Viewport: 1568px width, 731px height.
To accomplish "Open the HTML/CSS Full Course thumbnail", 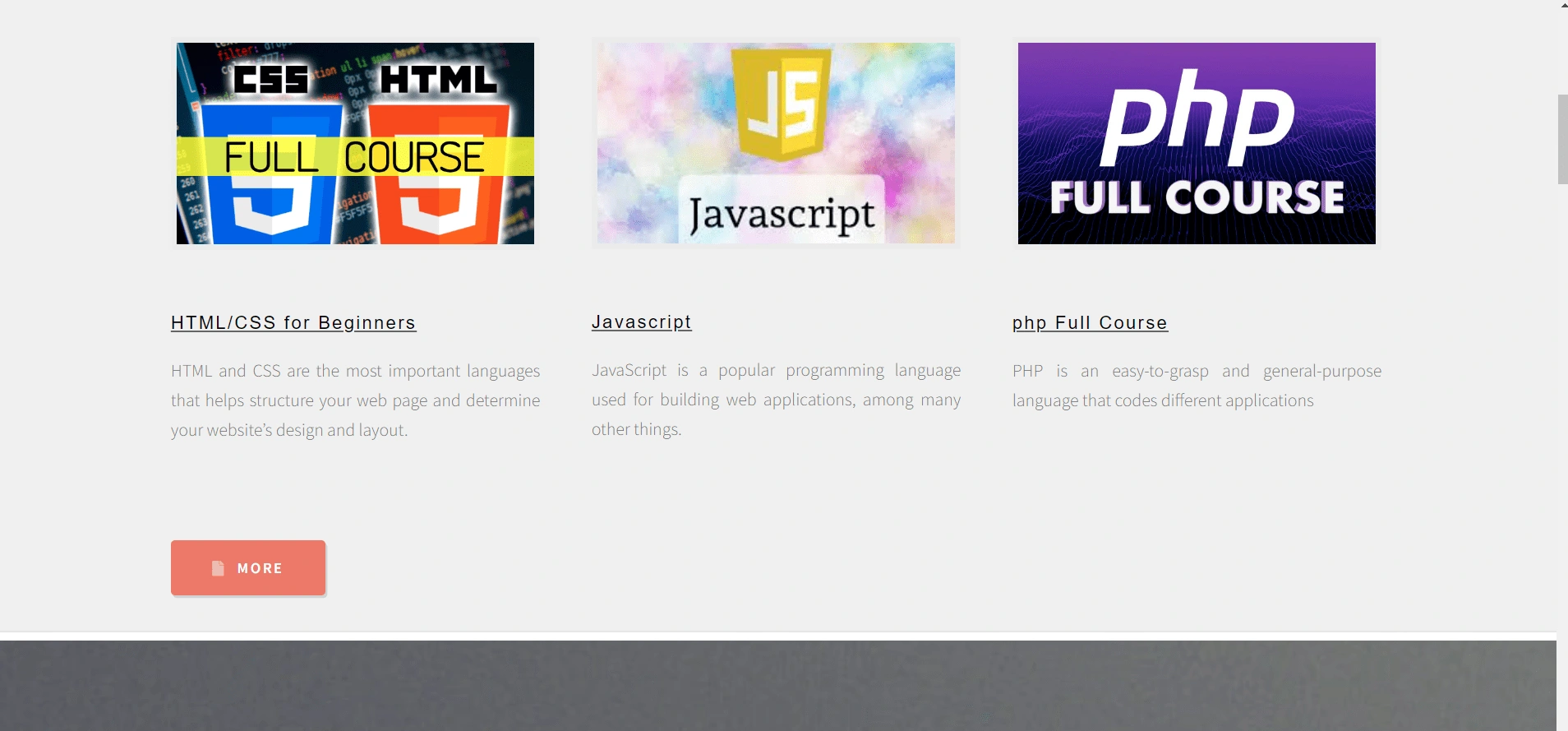I will pyautogui.click(x=355, y=143).
